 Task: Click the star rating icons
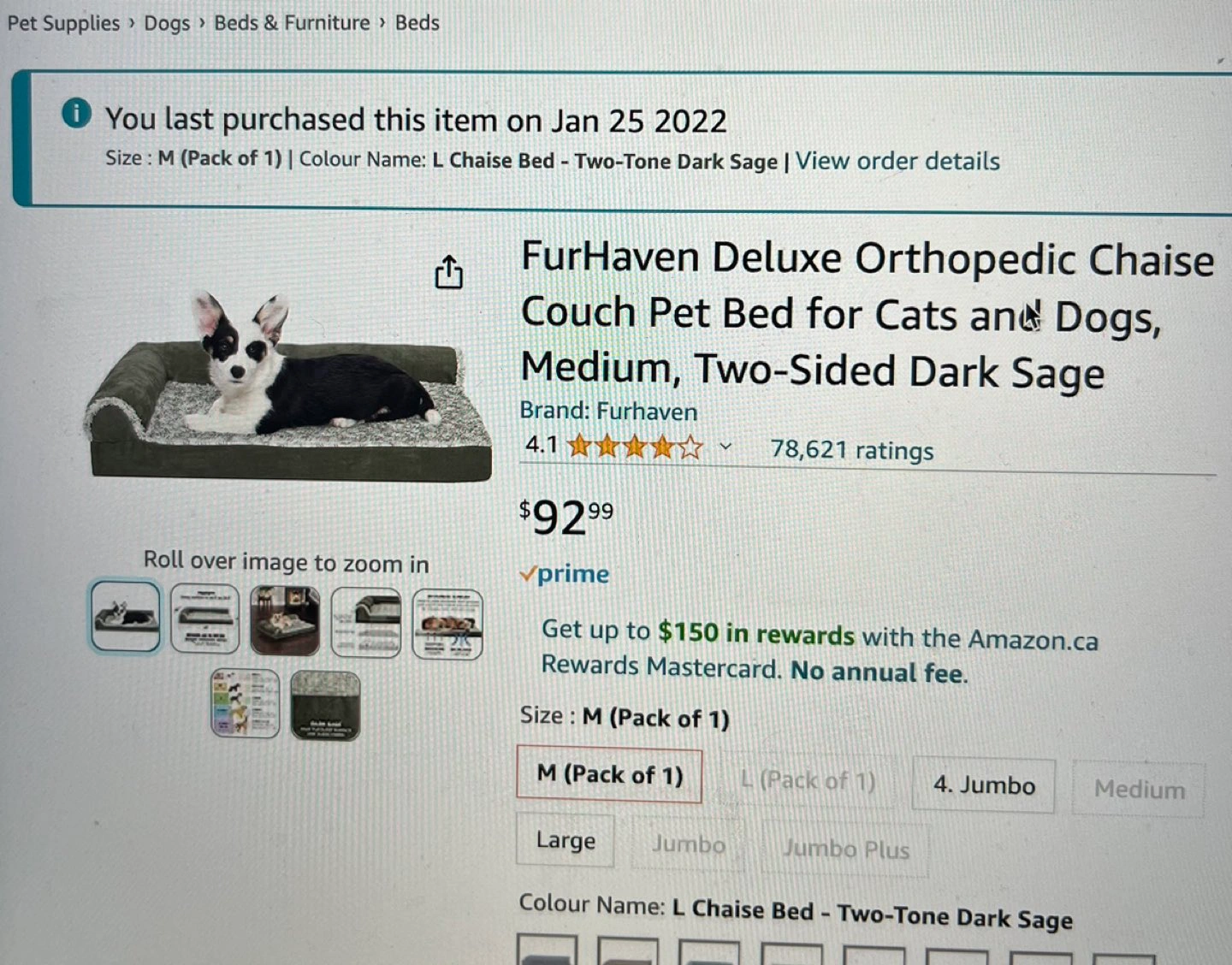[635, 447]
